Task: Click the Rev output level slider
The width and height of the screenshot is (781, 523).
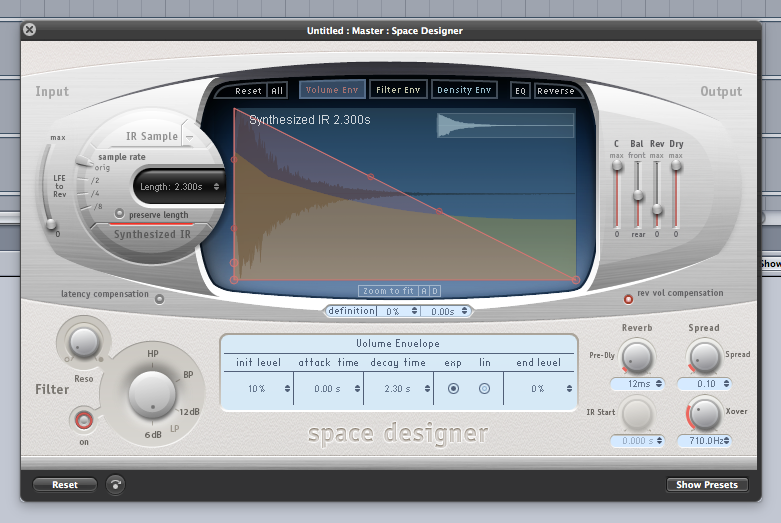Action: tap(657, 208)
